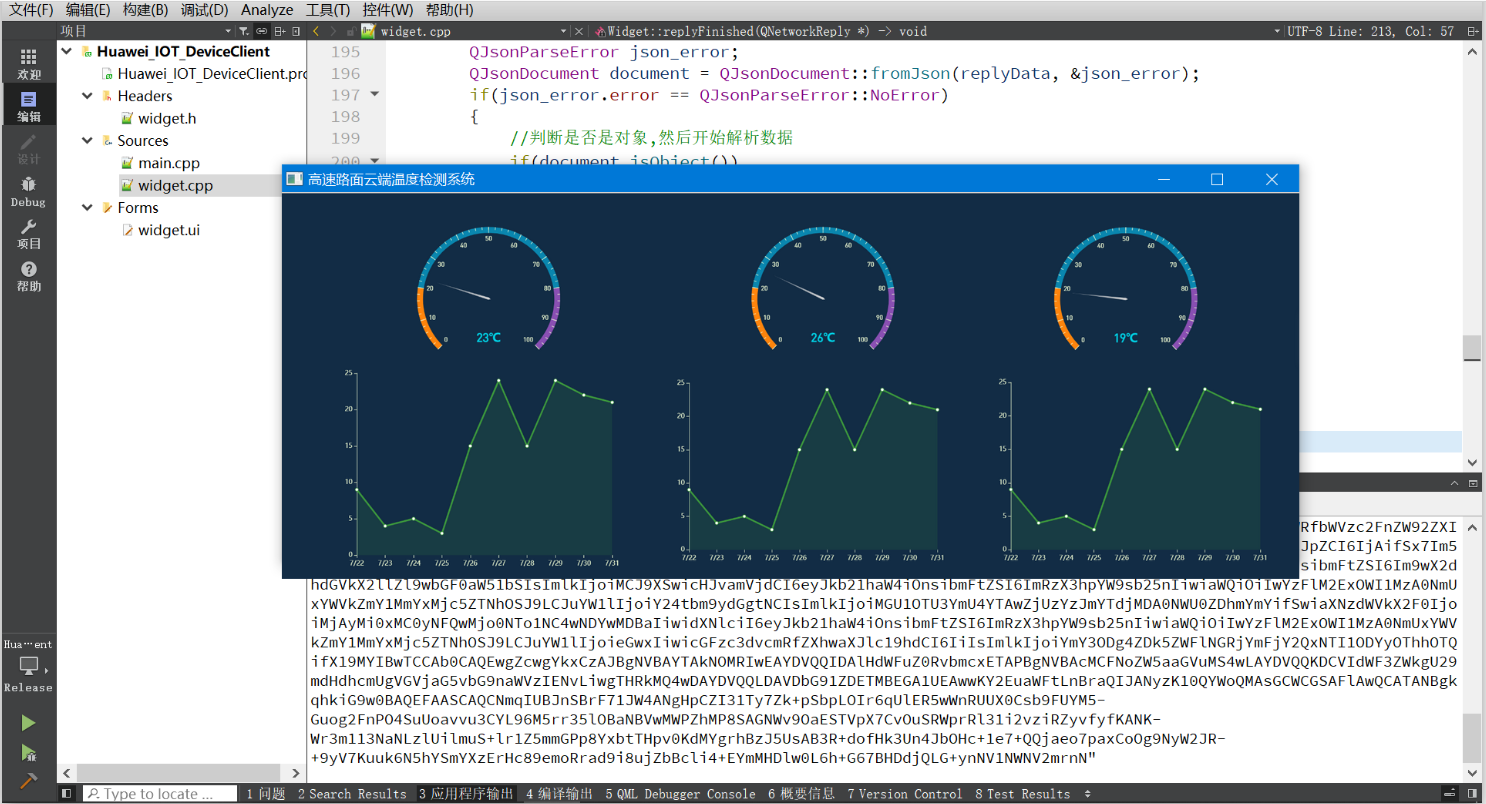Select widget.cpp in the project tree

tap(166, 185)
